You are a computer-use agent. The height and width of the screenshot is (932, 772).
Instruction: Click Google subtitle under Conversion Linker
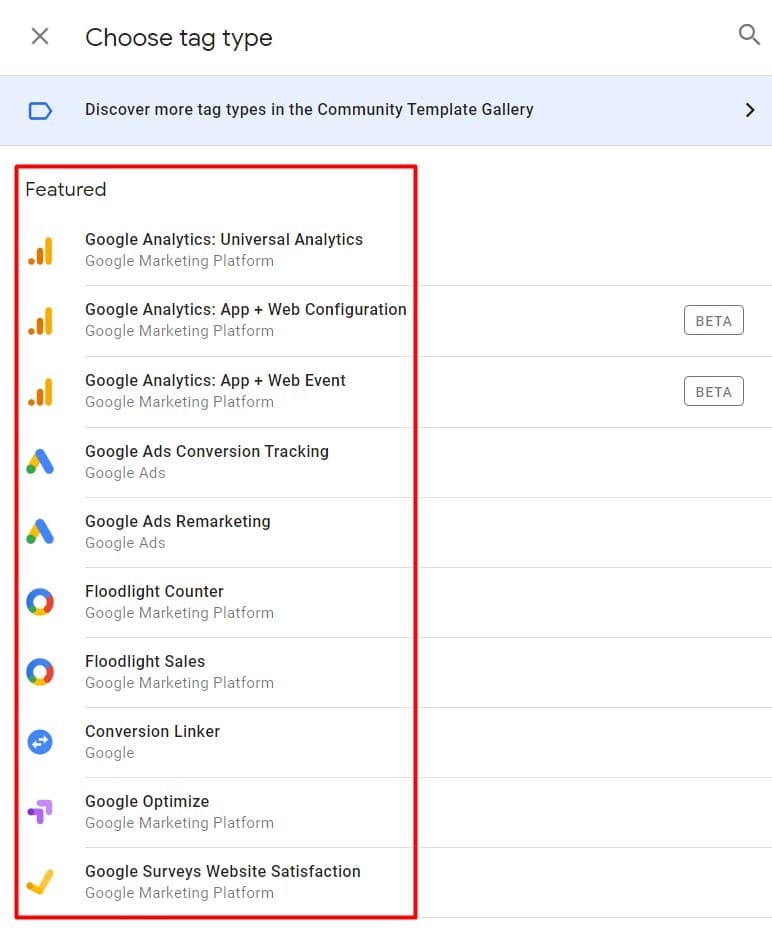pyautogui.click(x=109, y=753)
